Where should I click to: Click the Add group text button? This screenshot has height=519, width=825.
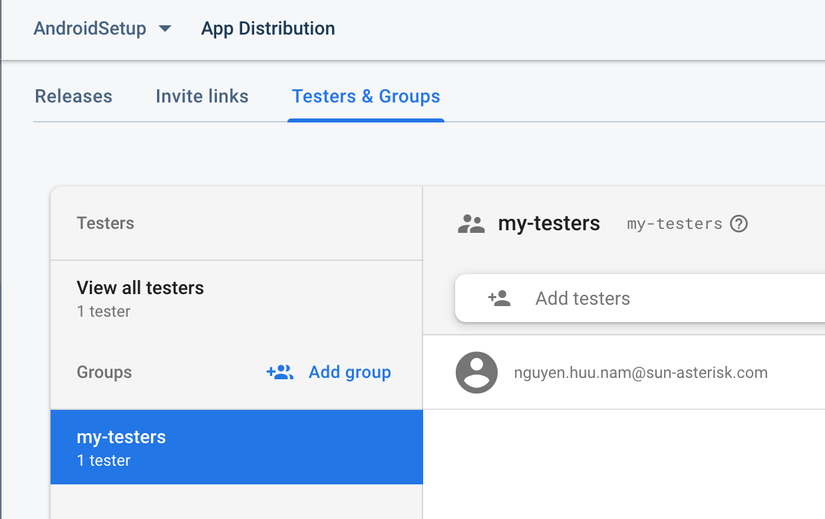pyautogui.click(x=349, y=372)
